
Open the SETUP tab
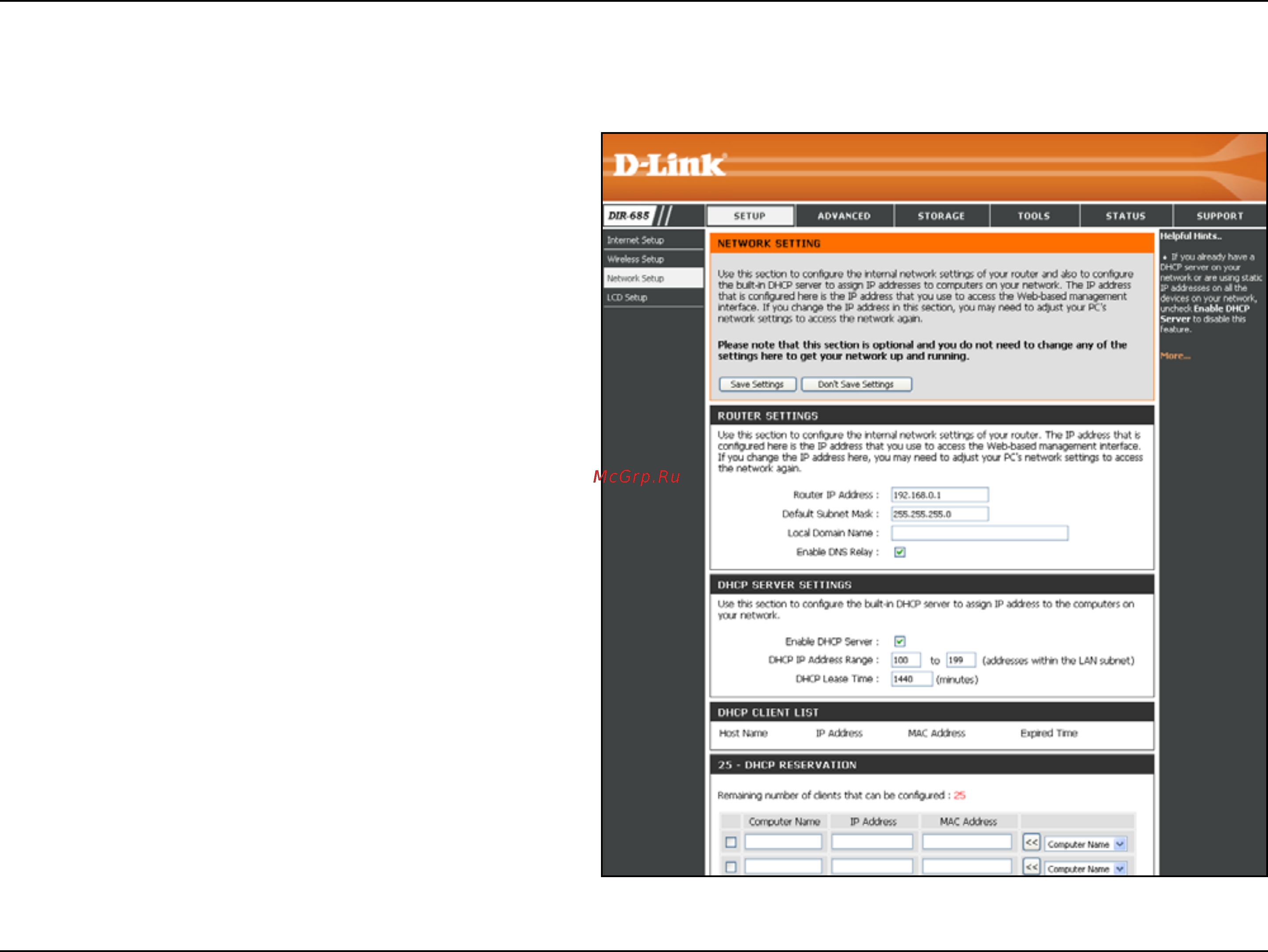[750, 216]
